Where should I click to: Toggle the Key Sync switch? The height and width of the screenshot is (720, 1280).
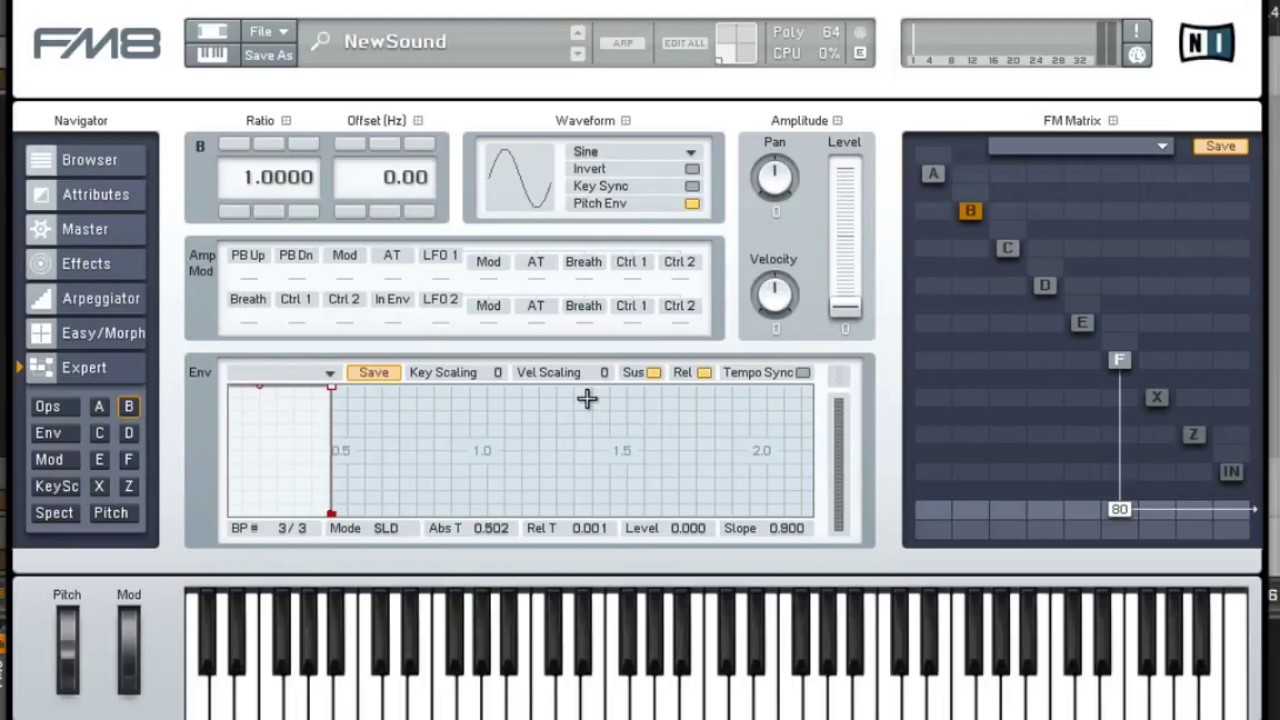692,186
